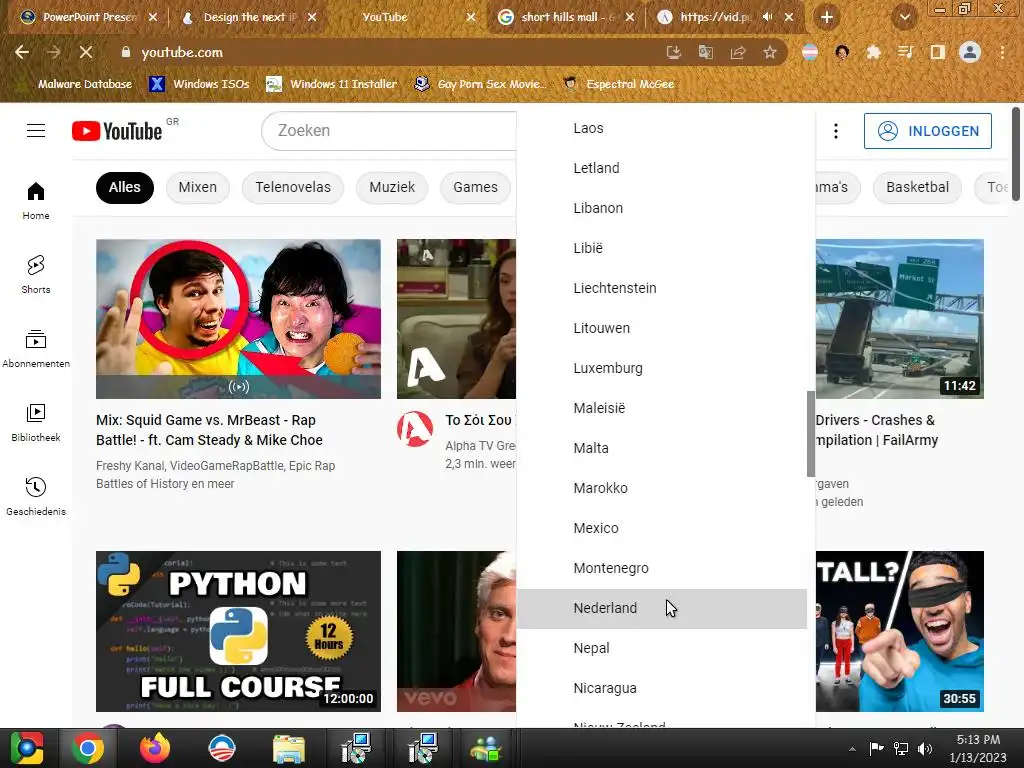The width and height of the screenshot is (1024, 768).
Task: Open the Chrome three-dot menu
Action: [x=1002, y=52]
